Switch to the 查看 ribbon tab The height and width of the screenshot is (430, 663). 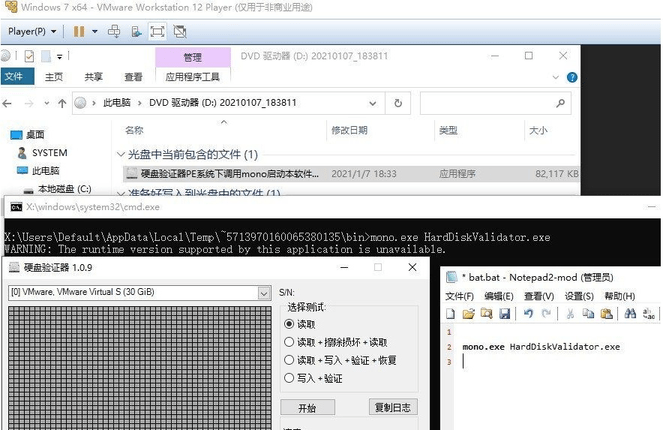(133, 77)
